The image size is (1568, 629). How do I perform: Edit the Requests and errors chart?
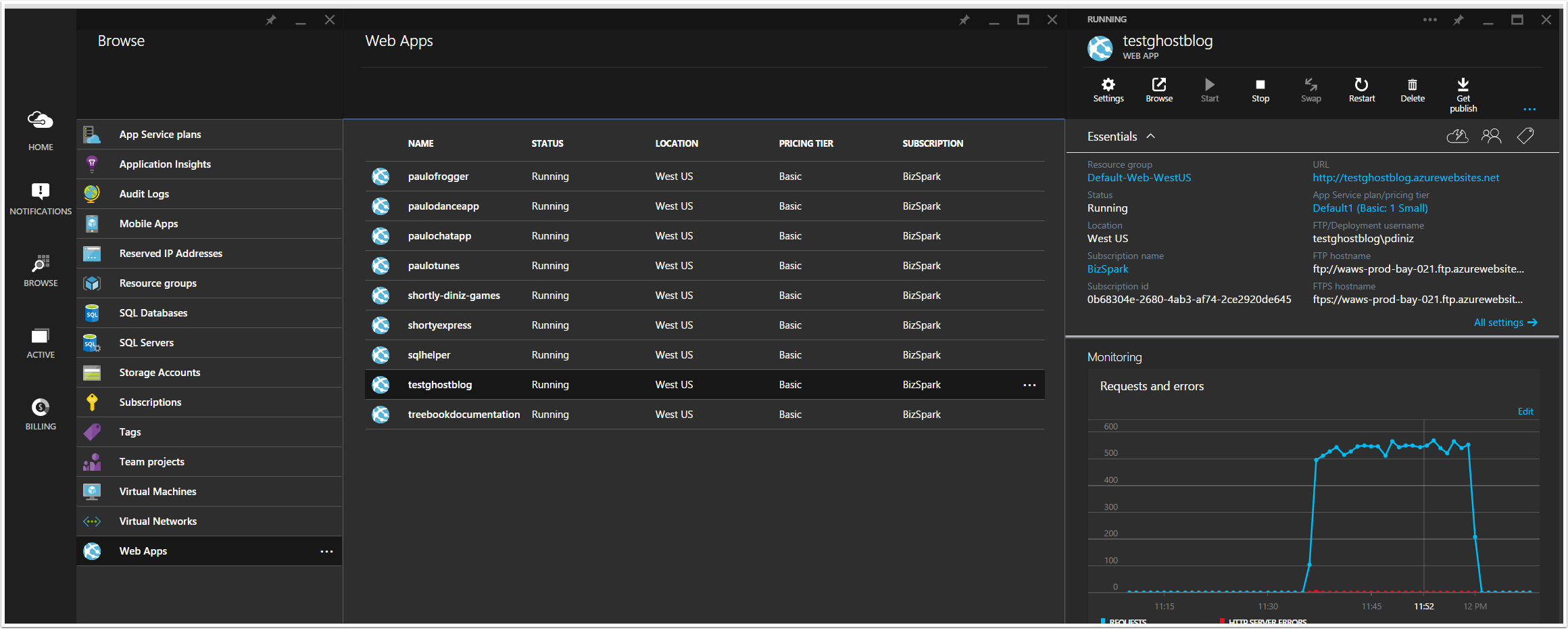[x=1525, y=411]
